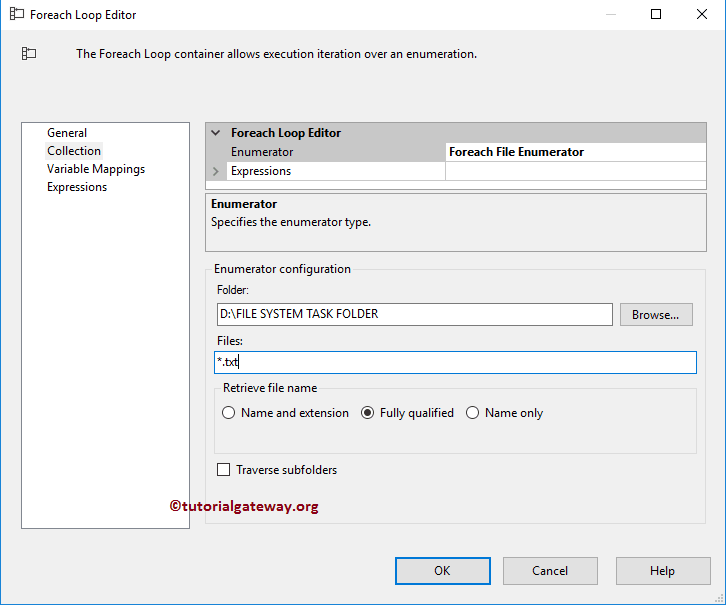Screen dimensions: 726x605
Task: Click into the Folder path field
Action: pos(414,314)
